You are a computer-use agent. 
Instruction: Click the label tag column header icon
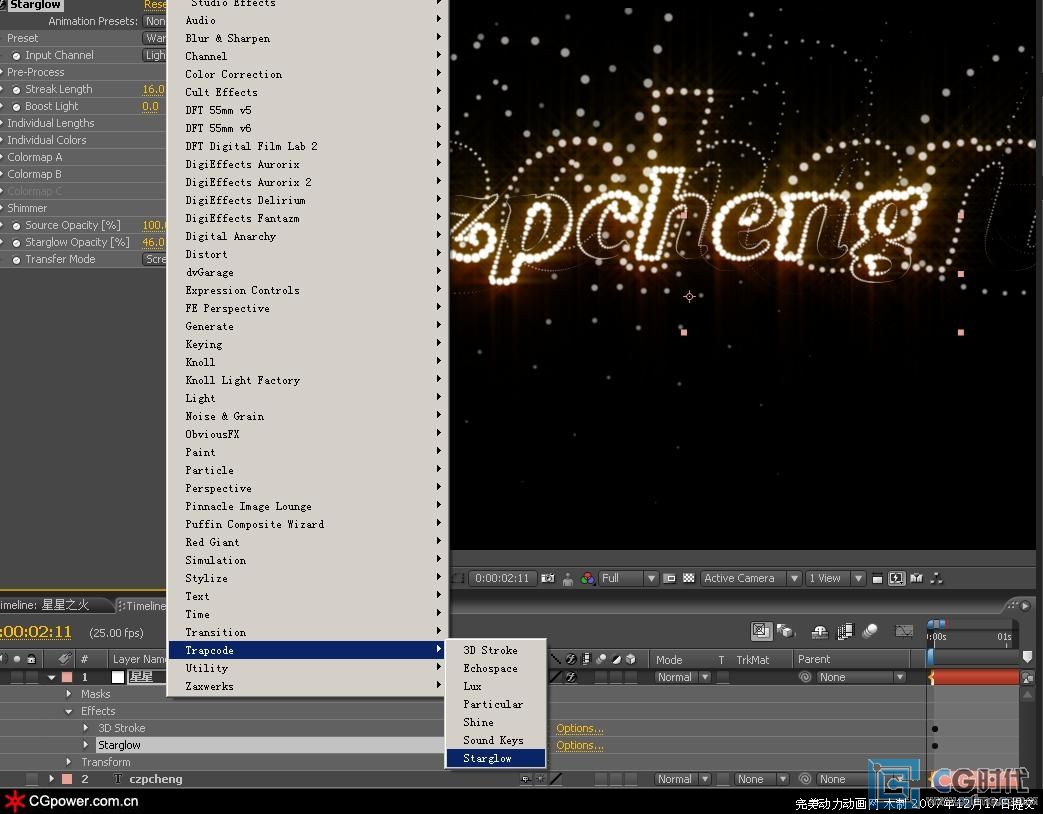(x=65, y=659)
